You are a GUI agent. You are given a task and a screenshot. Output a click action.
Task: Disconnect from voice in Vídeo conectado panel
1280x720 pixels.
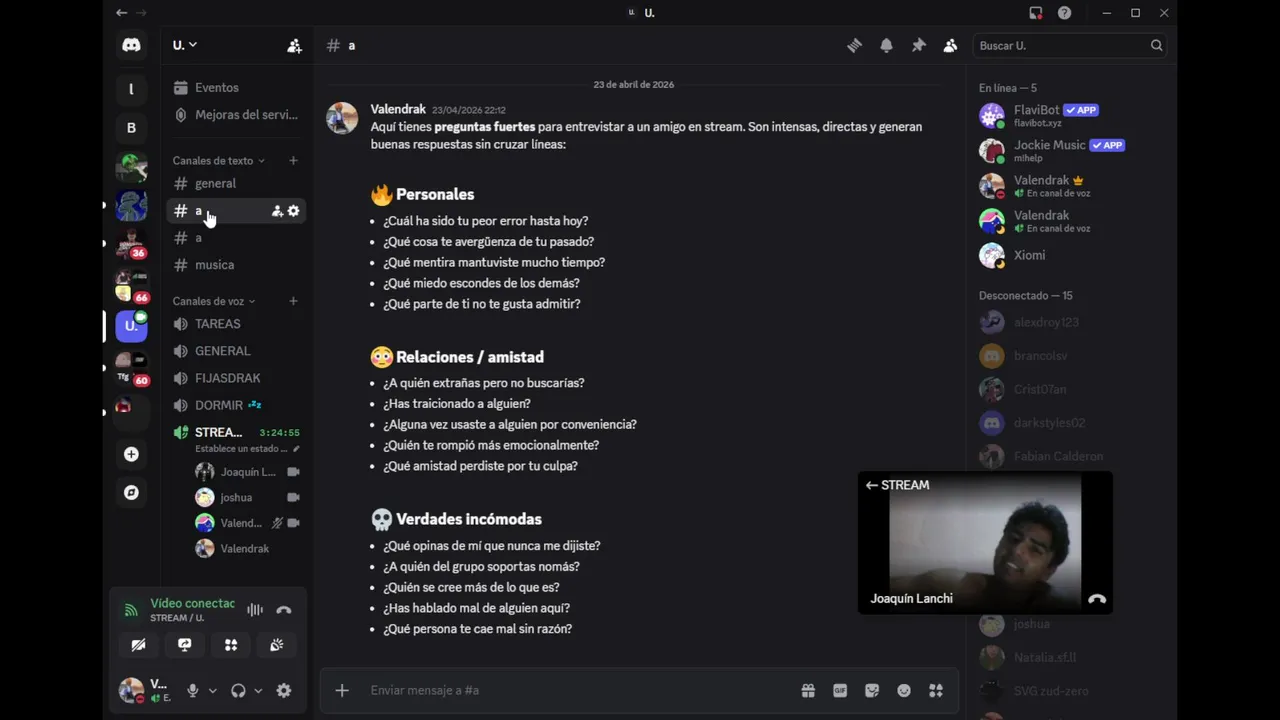click(x=284, y=610)
